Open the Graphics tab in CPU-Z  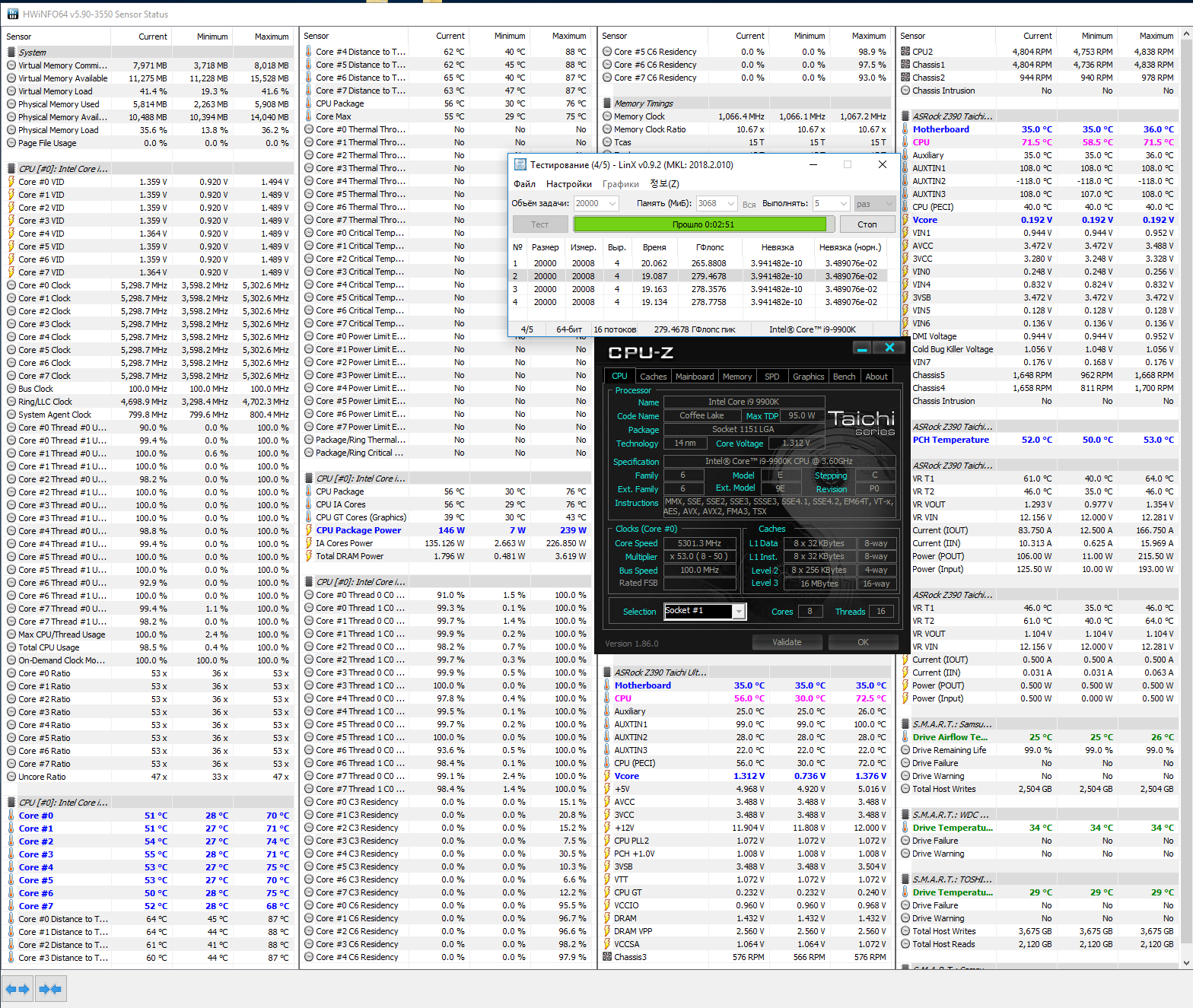(x=808, y=377)
